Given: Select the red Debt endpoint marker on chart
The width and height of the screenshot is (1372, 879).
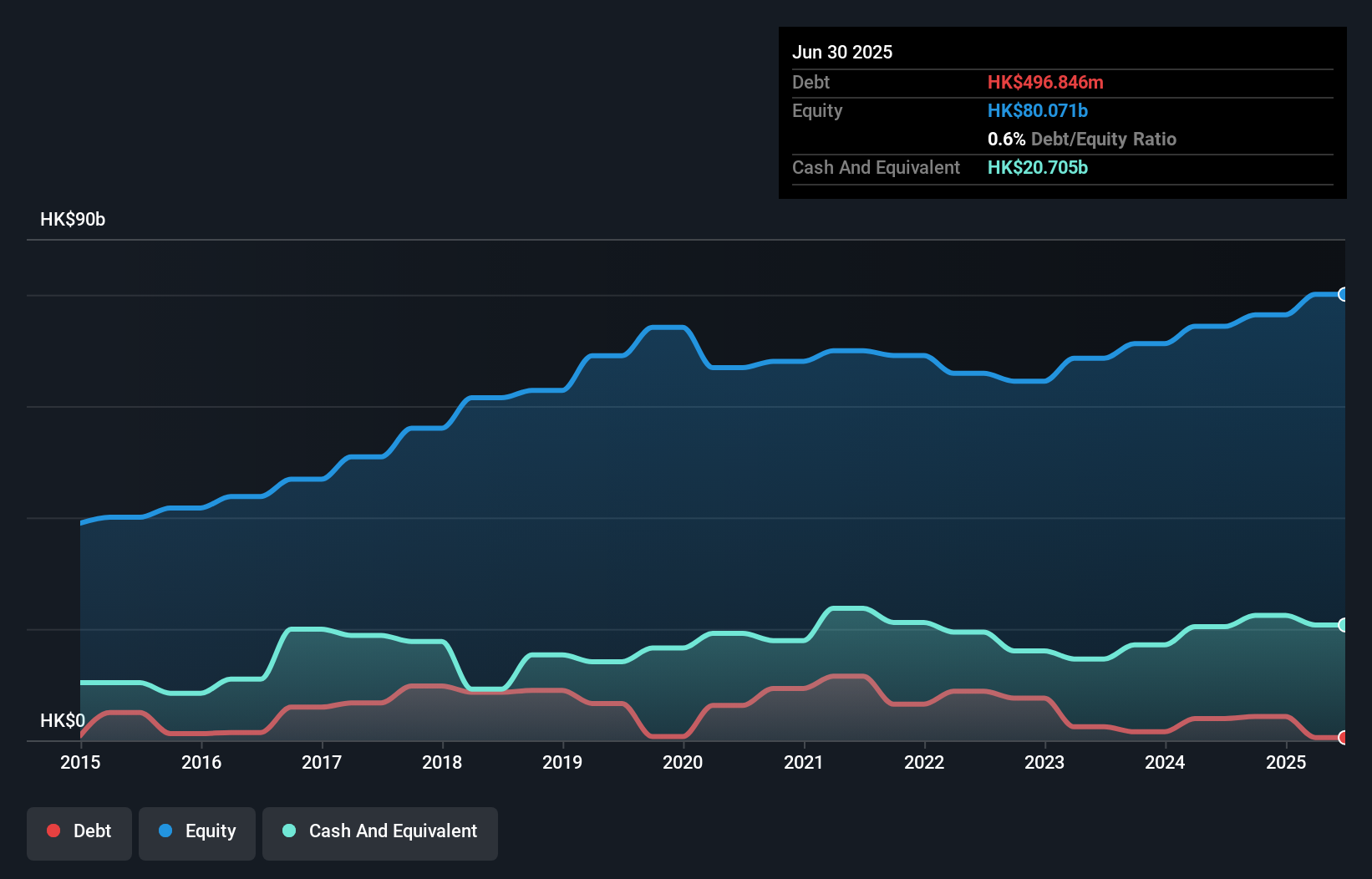Looking at the screenshot, I should point(1343,738).
